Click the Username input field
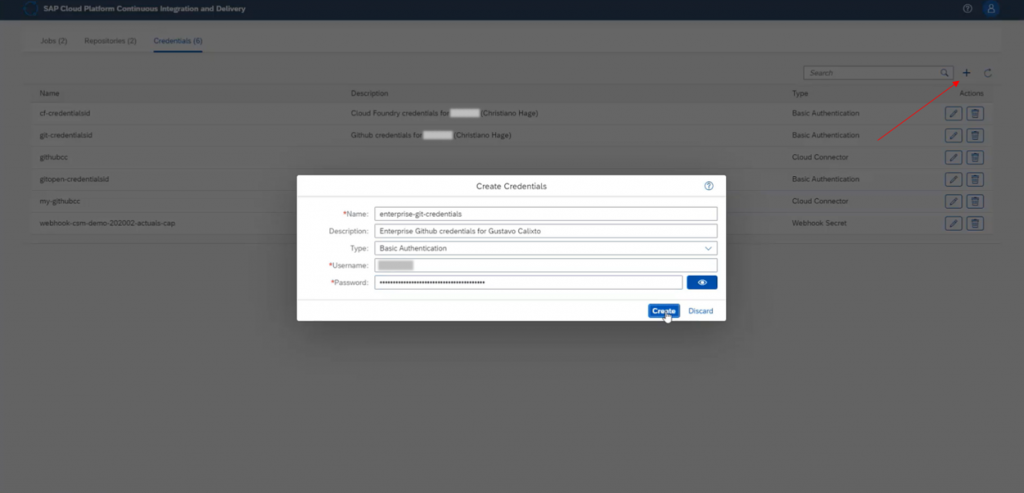The width and height of the screenshot is (1024, 493). [x=546, y=265]
